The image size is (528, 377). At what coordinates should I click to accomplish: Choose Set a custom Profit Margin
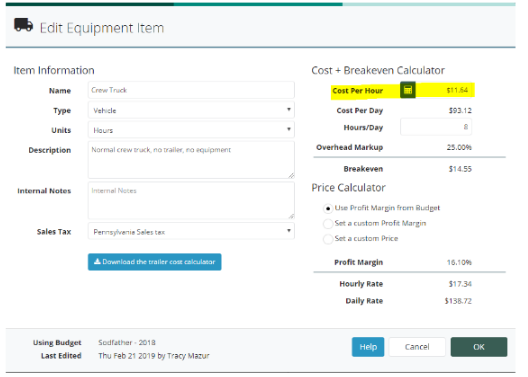[328, 224]
